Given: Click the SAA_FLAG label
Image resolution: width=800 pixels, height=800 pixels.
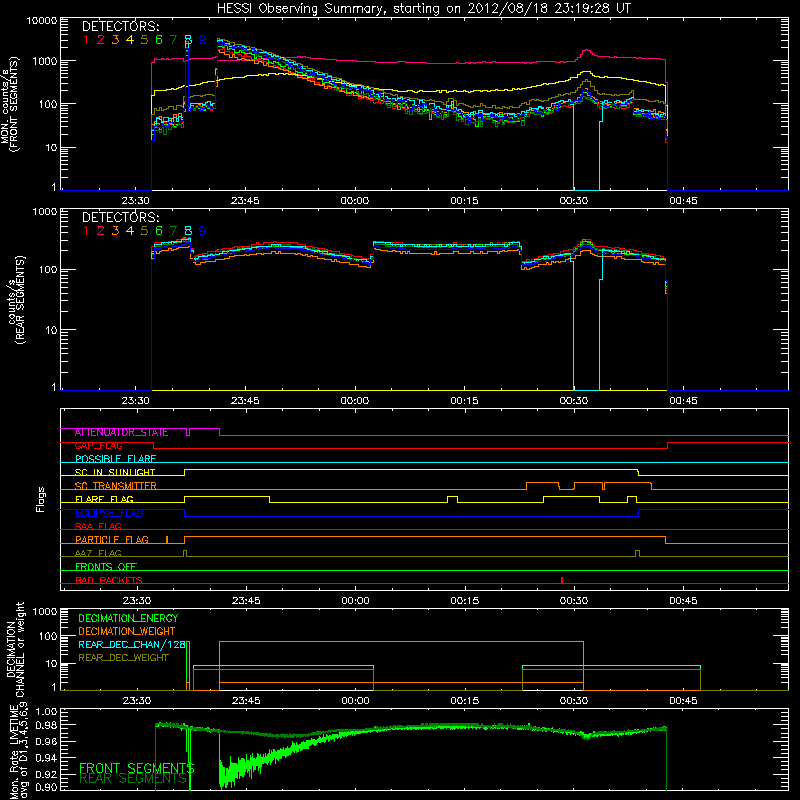Looking at the screenshot, I should click(x=98, y=526).
